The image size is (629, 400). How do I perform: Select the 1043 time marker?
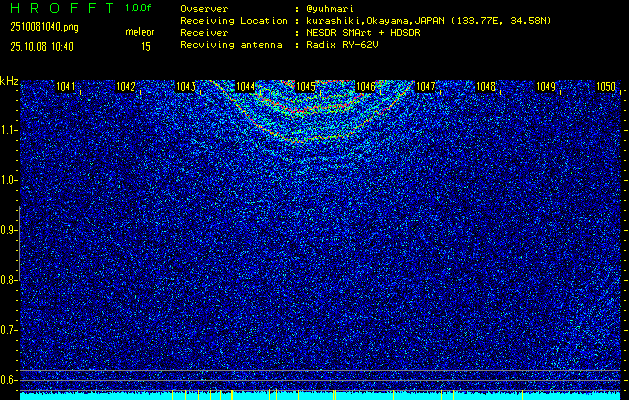click(187, 87)
